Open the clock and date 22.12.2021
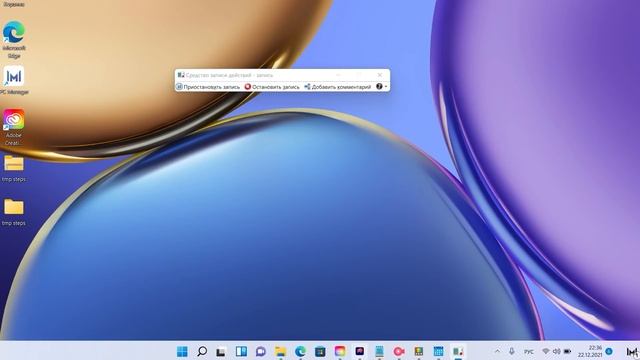The width and height of the screenshot is (640, 360). pyautogui.click(x=590, y=351)
